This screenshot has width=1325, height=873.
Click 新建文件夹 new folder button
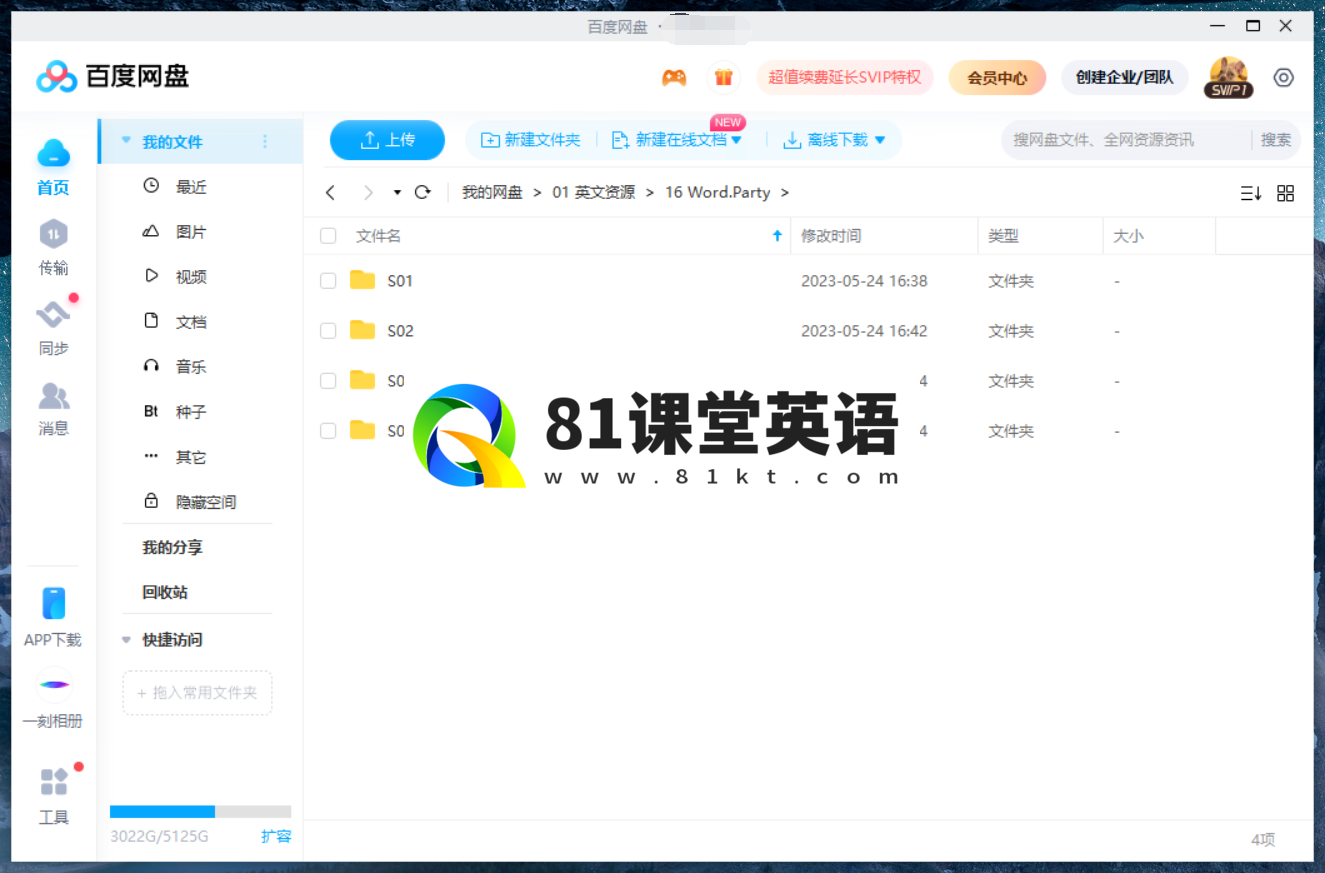tap(530, 140)
